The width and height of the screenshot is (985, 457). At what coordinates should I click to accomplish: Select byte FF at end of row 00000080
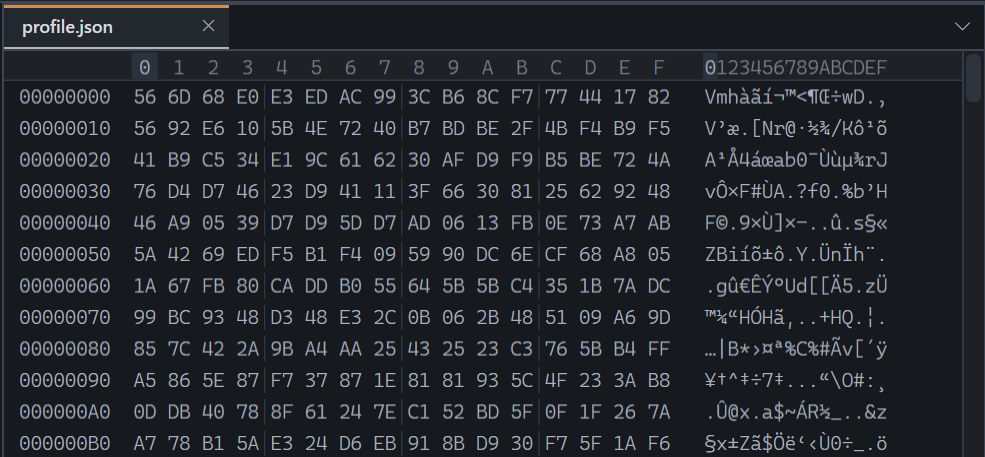click(658, 349)
